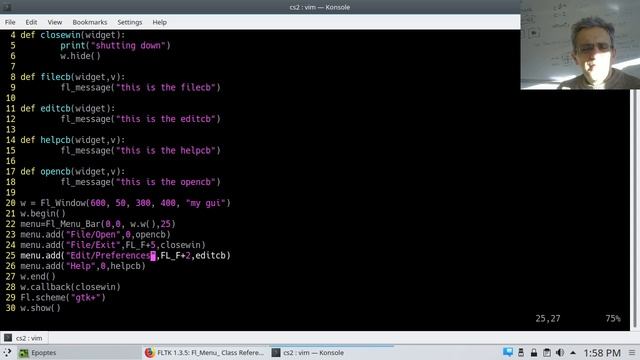Viewport: 640px width, 360px height.
Task: Click 'w.begin()' on line 21
Action: click(43, 213)
